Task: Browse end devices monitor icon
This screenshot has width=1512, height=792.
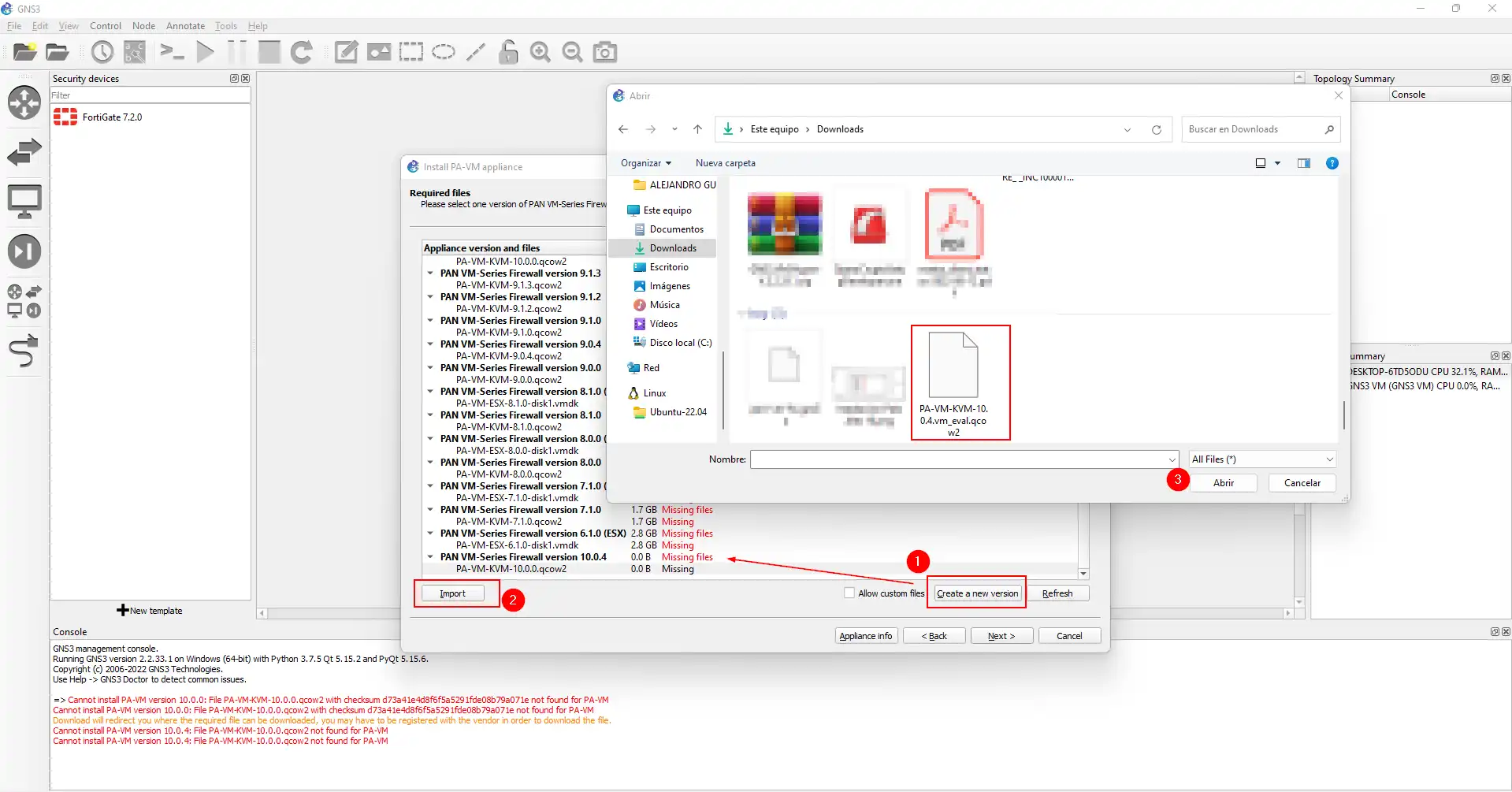Action: [x=24, y=202]
